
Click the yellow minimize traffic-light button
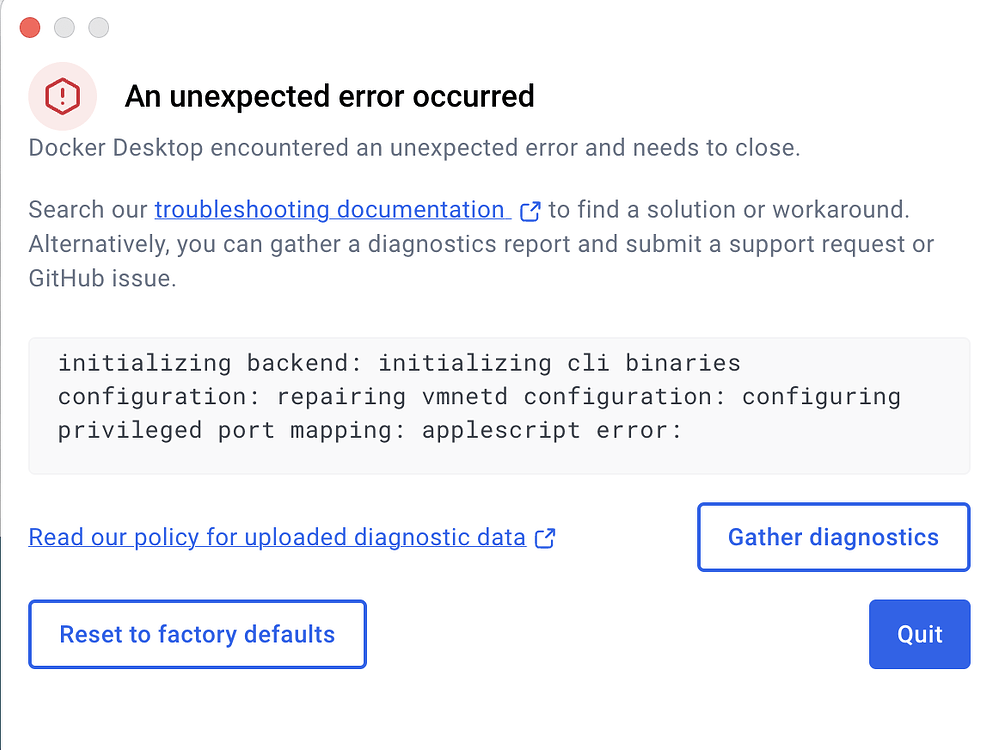click(x=63, y=27)
